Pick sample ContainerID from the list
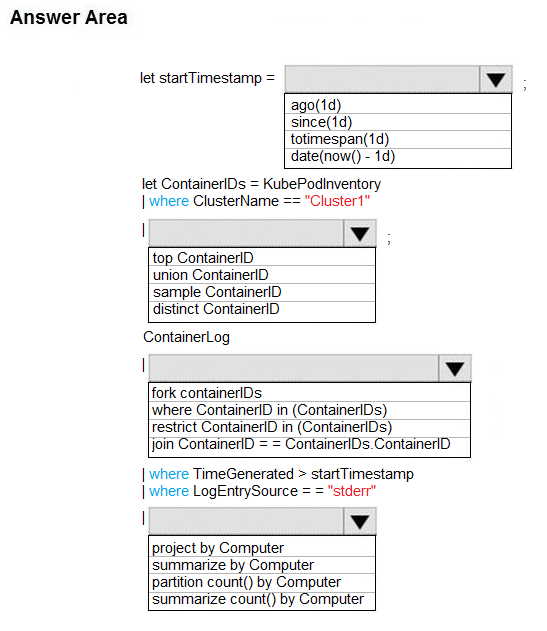The image size is (547, 631). point(262,292)
